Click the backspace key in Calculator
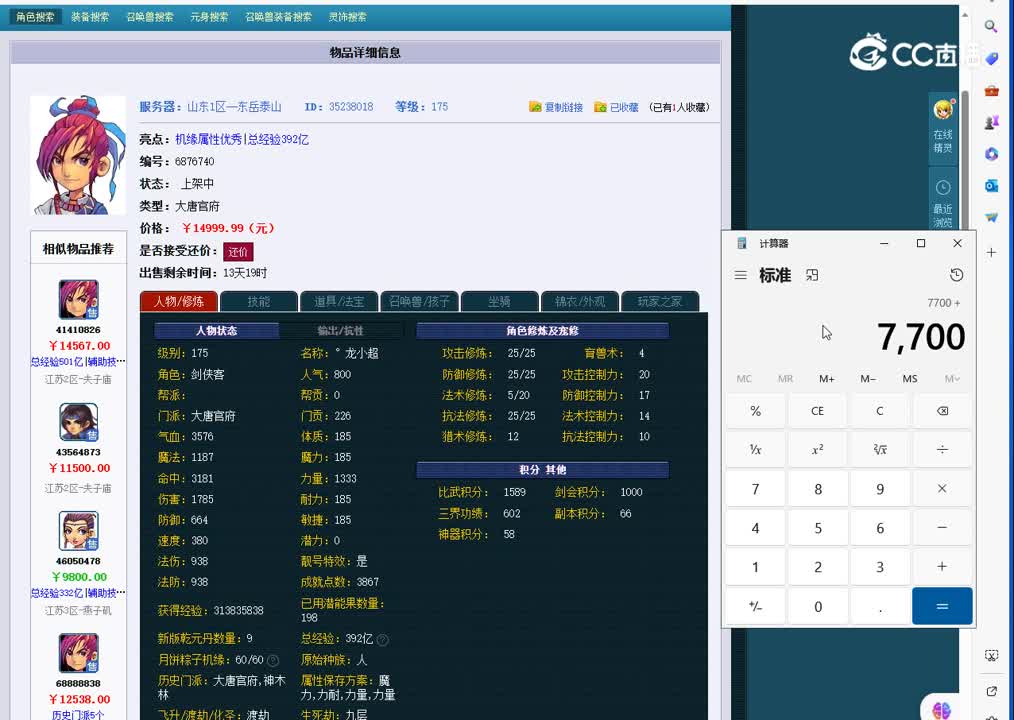This screenshot has width=1014, height=720. [942, 411]
